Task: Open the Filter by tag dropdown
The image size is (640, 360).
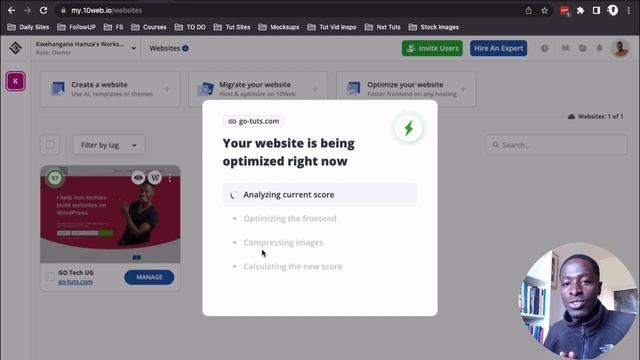Action: pos(109,145)
